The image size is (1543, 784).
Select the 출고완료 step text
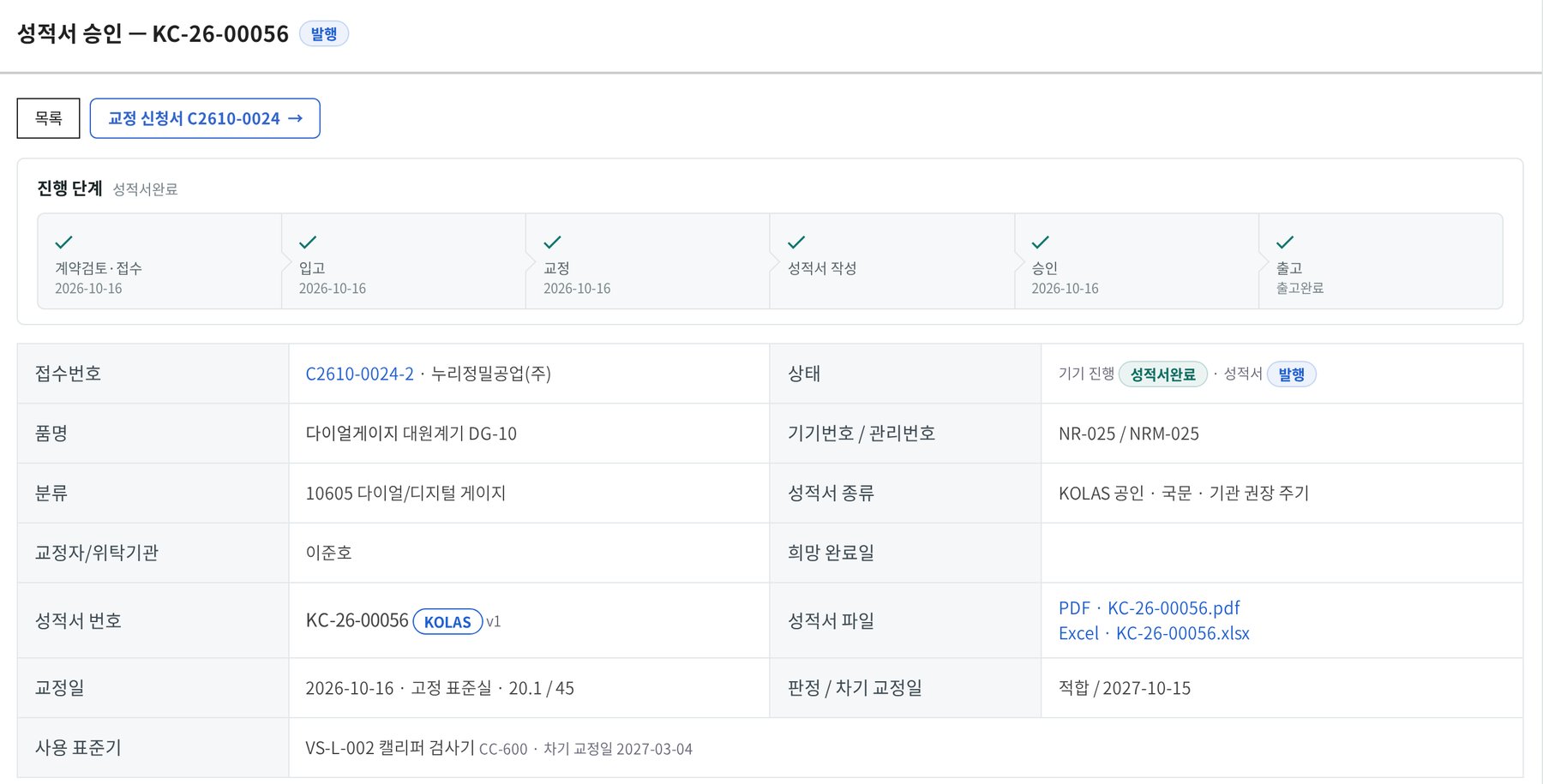click(x=1300, y=289)
